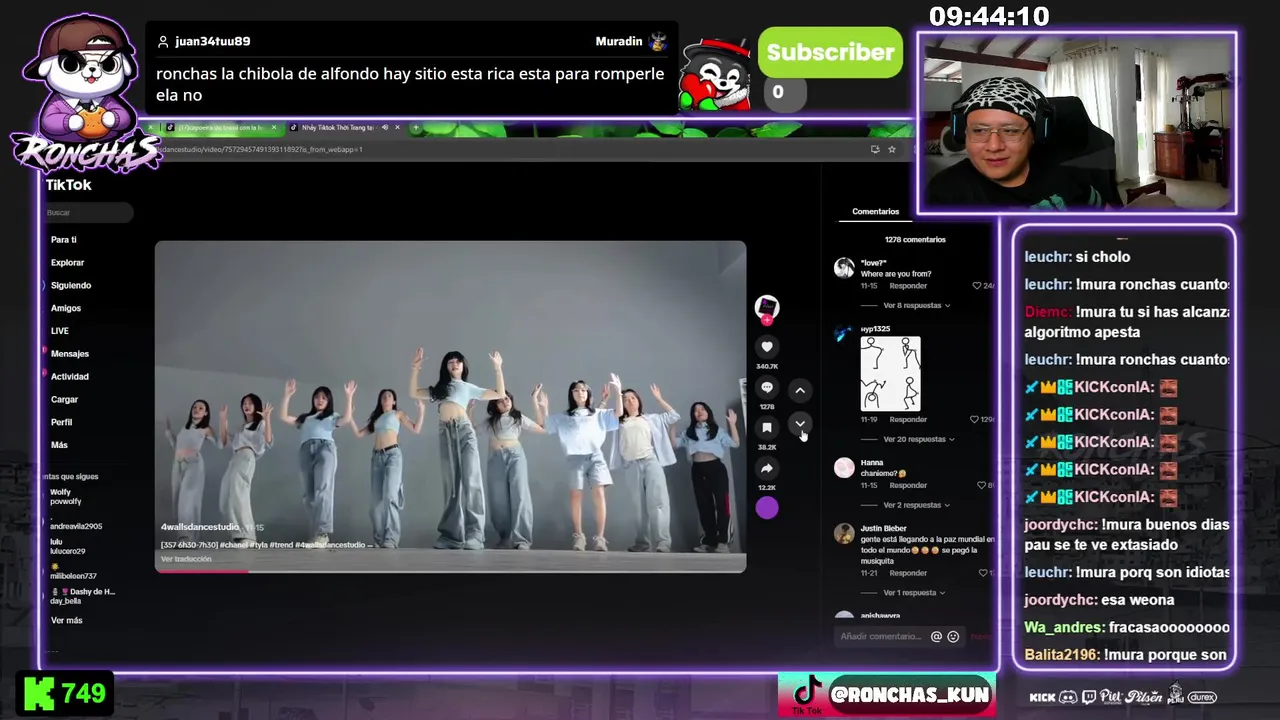The width and height of the screenshot is (1280, 720).
Task: Click "Ver traducción" under caption
Action: point(186,559)
